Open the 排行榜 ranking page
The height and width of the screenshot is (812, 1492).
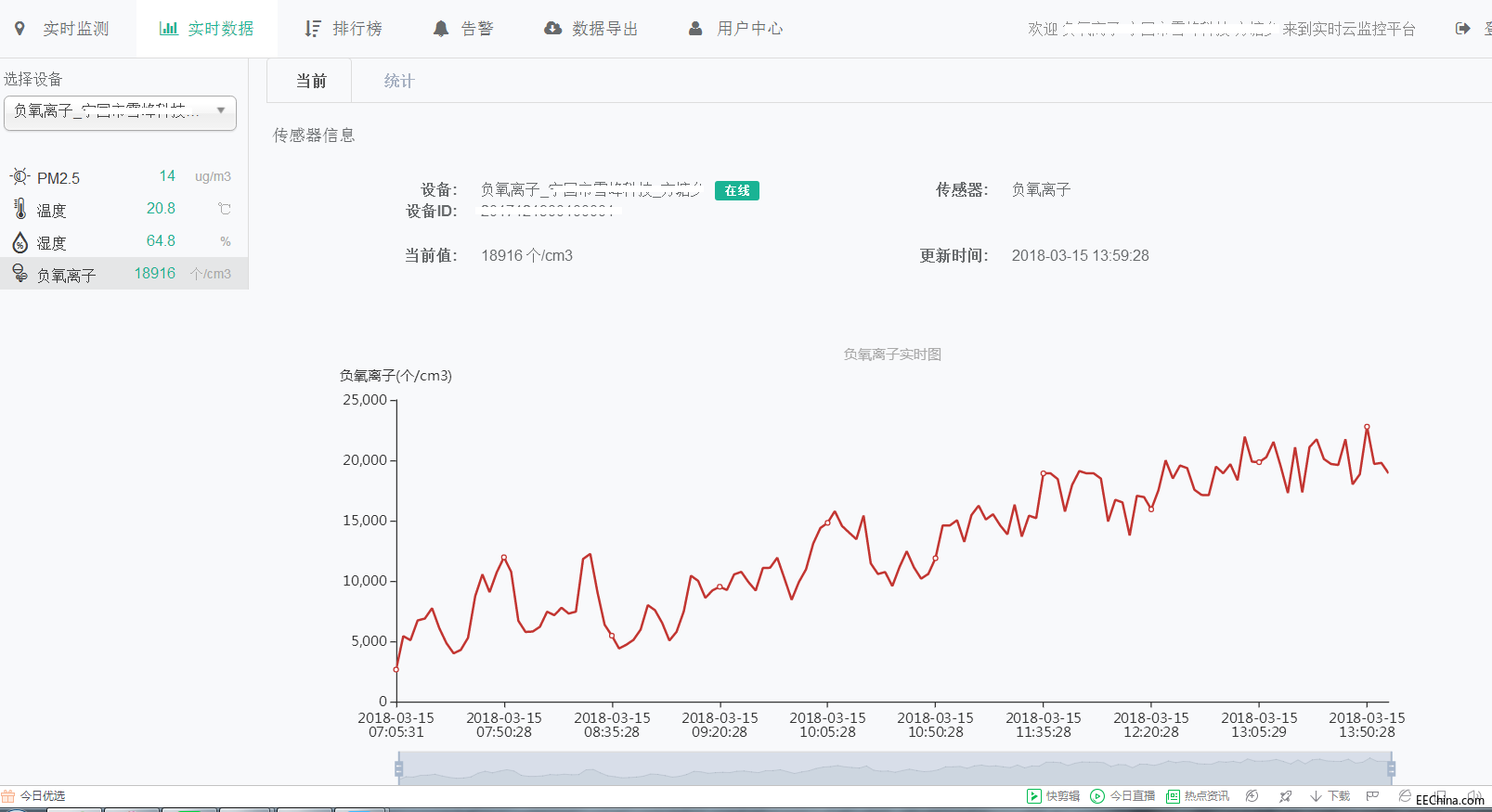[344, 29]
